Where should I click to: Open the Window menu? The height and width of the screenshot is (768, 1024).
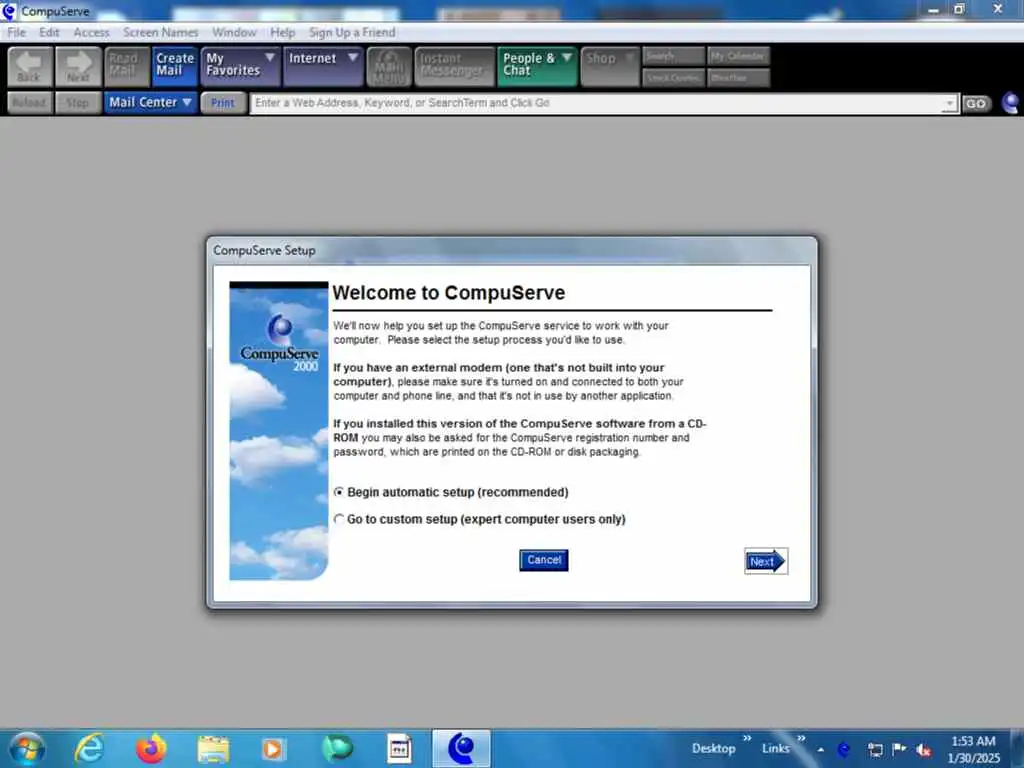point(234,33)
